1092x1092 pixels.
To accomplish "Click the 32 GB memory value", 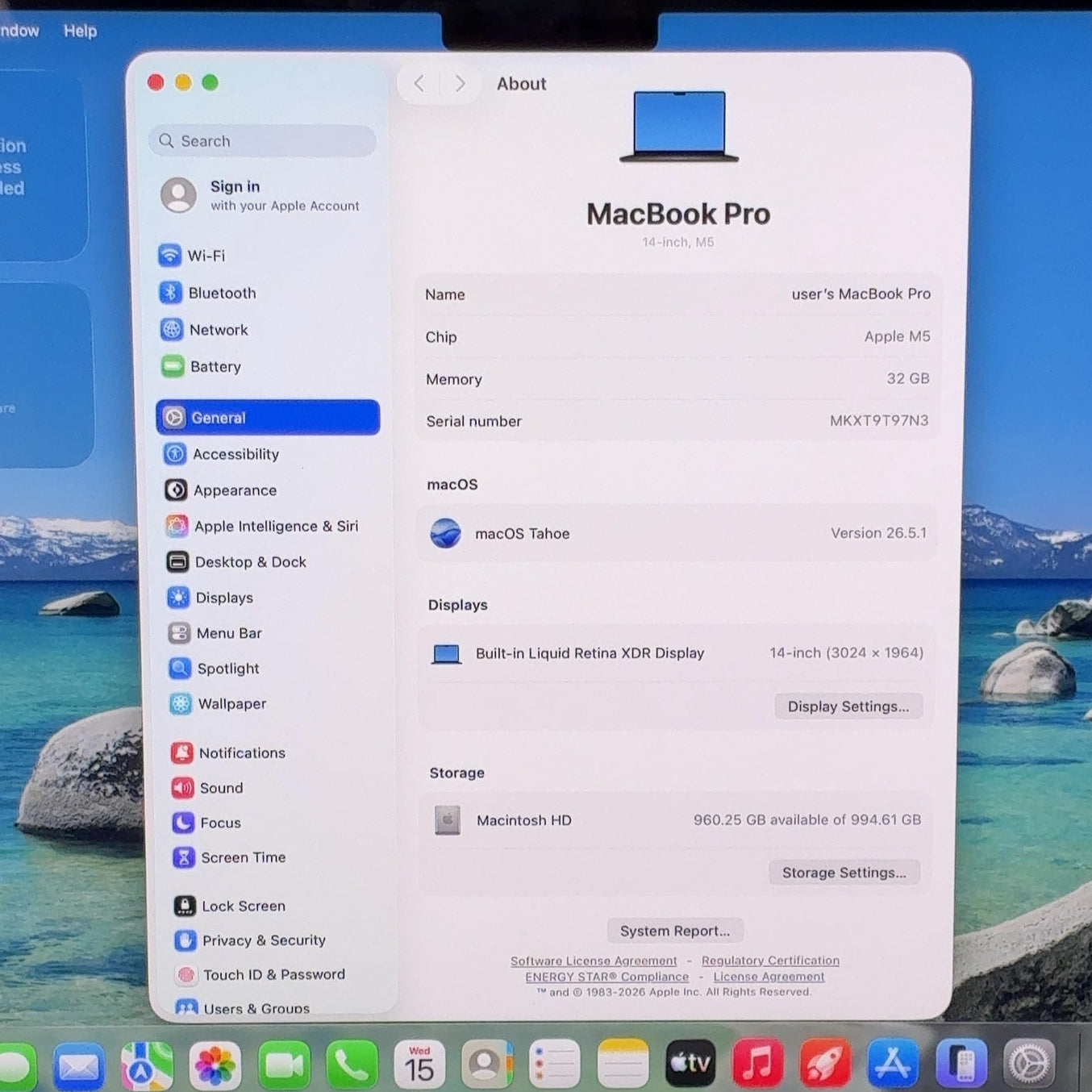I will (x=908, y=378).
